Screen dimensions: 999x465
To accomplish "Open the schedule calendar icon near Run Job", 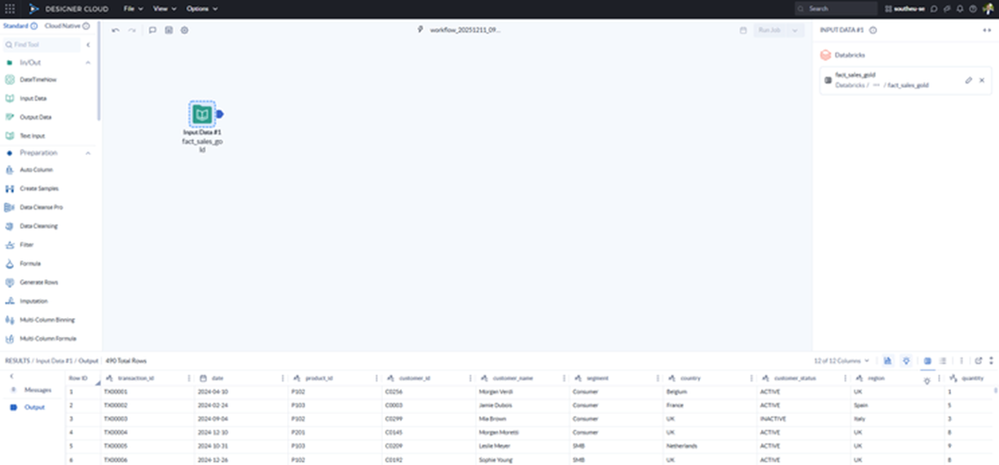I will coord(743,30).
